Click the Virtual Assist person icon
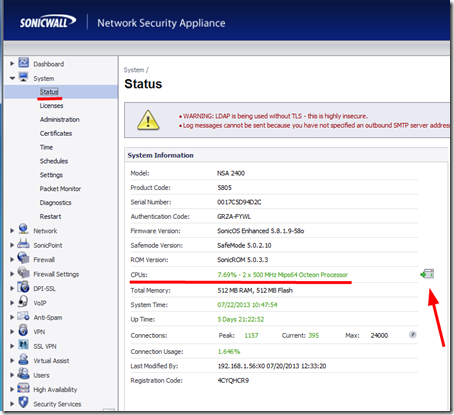 pyautogui.click(x=23, y=359)
